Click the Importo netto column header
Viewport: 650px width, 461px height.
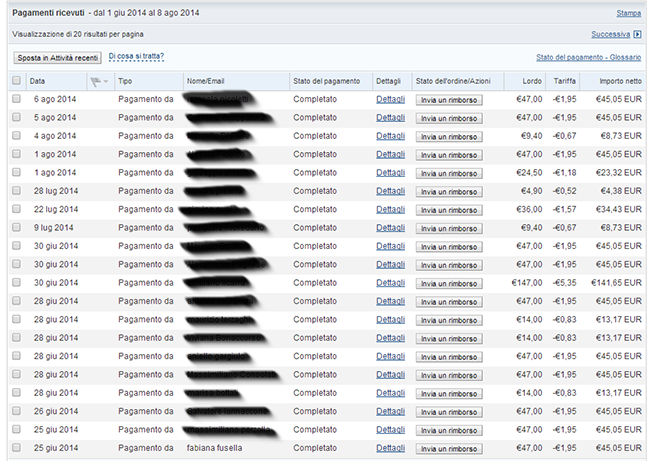tap(620, 81)
